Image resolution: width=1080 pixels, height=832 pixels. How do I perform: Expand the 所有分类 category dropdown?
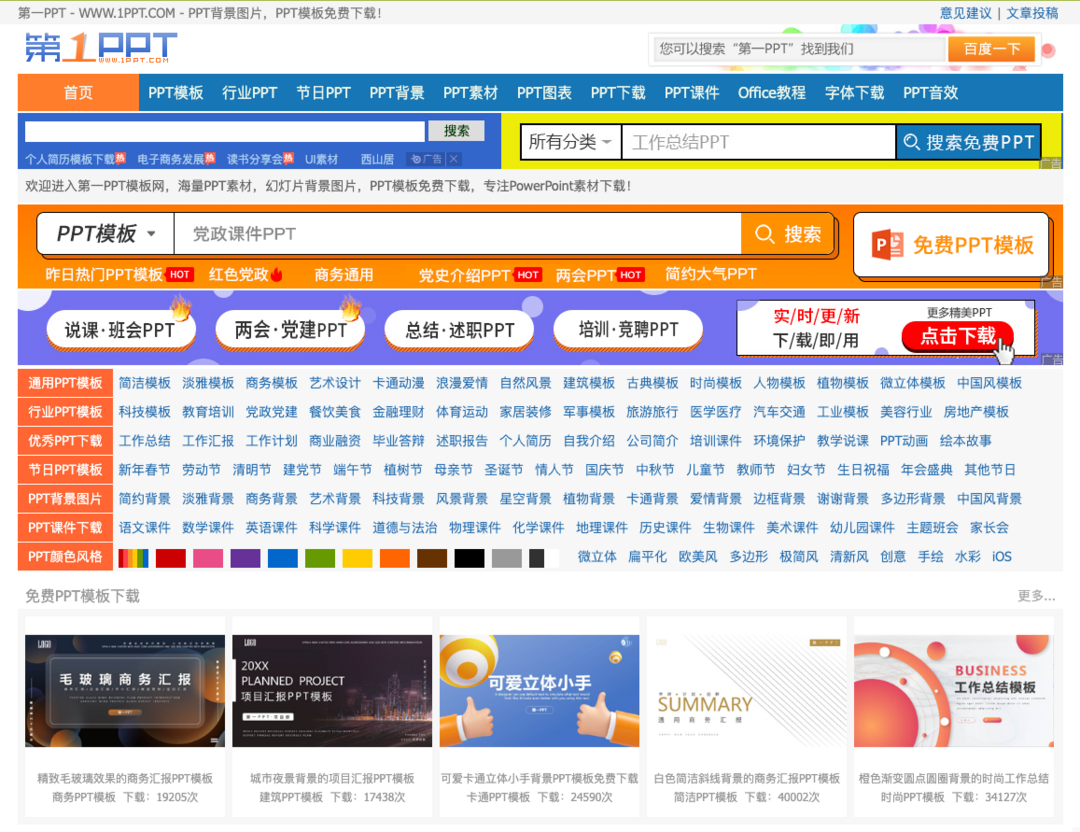(x=570, y=142)
